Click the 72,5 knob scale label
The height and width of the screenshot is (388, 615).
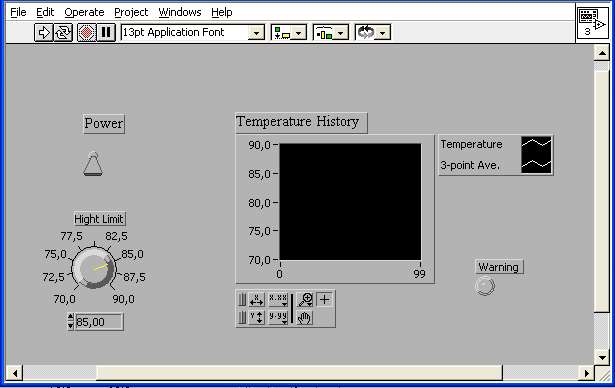(x=53, y=277)
